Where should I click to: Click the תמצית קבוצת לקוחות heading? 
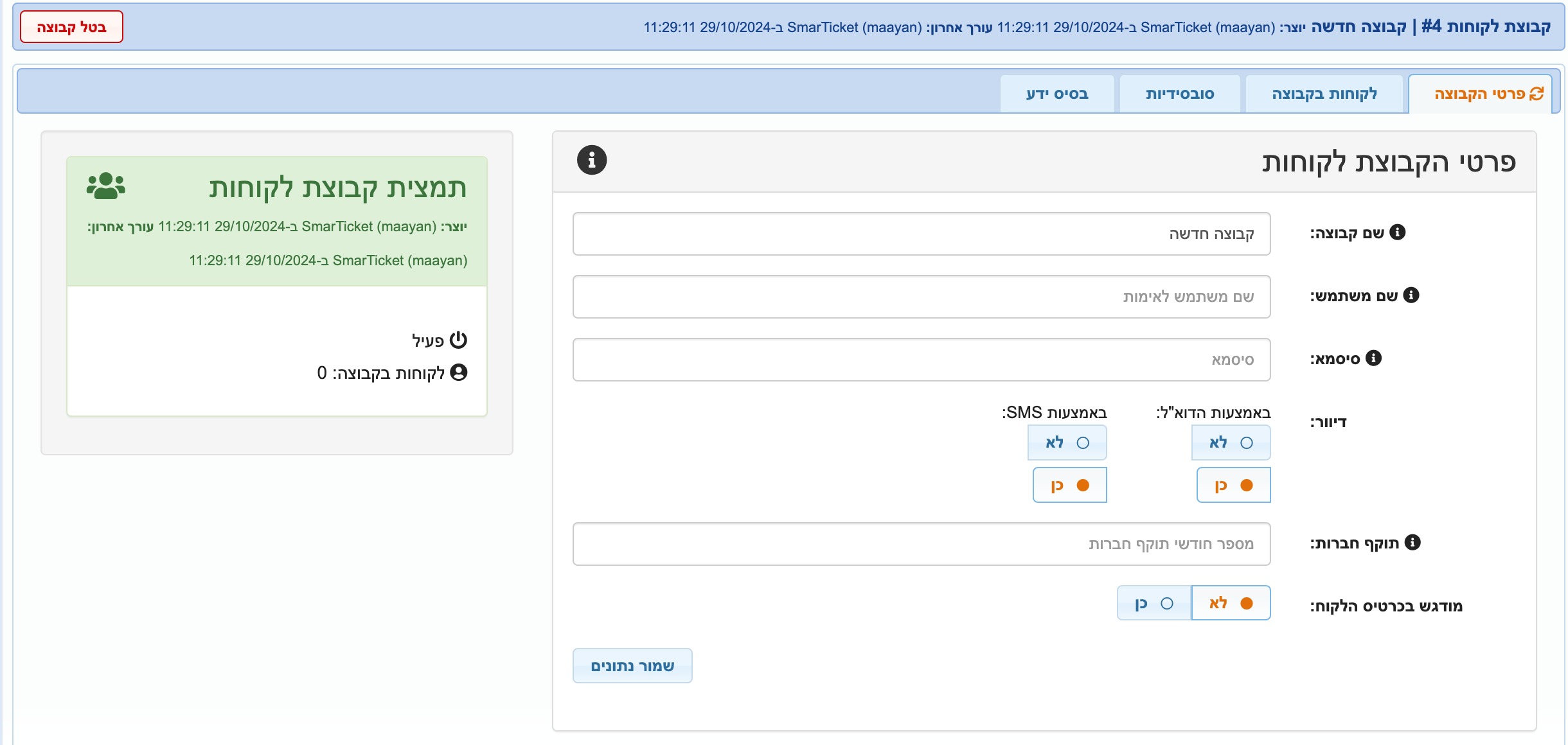click(x=338, y=187)
